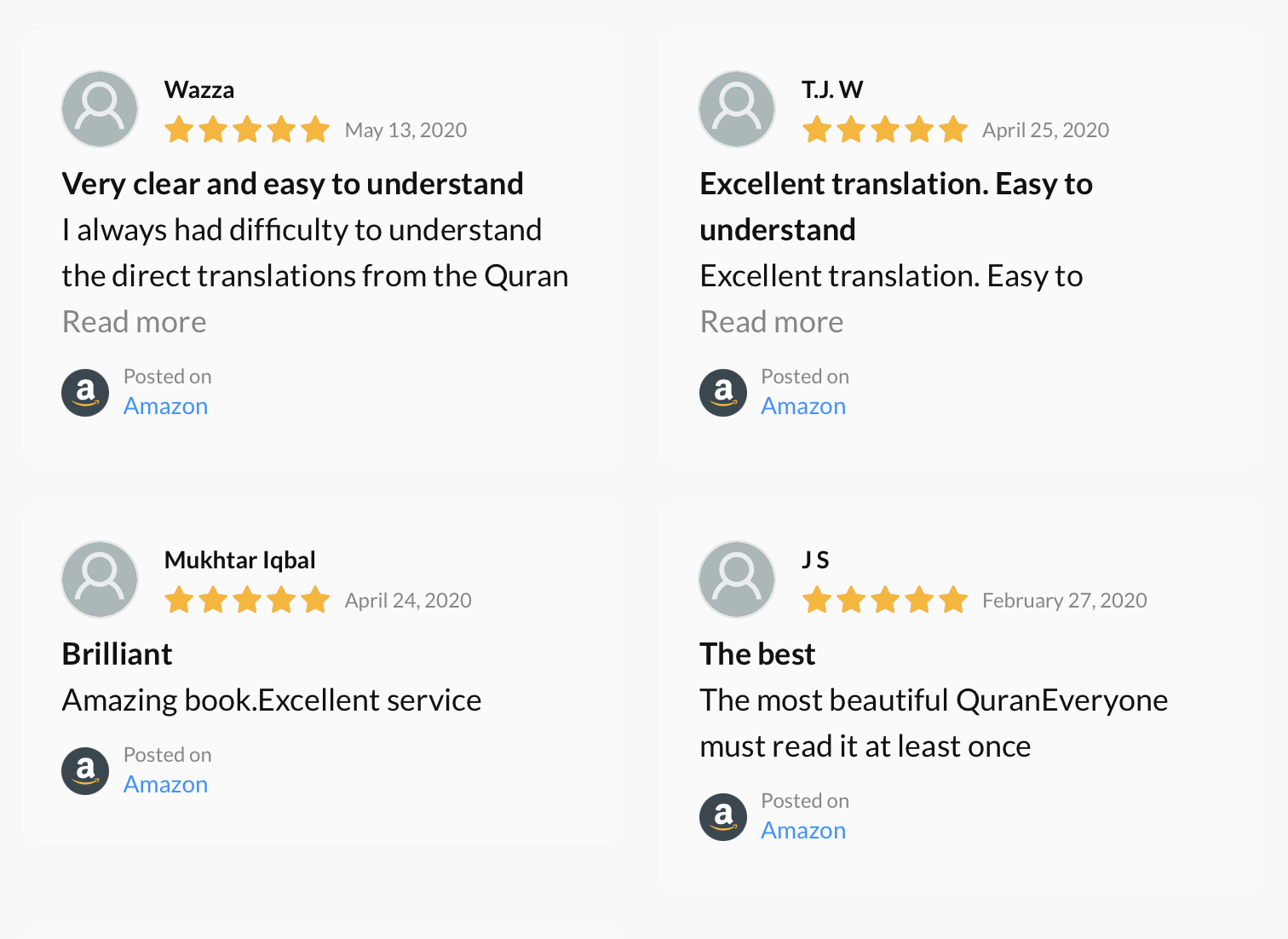The height and width of the screenshot is (939, 1288).
Task: Click Amazon logo icon in Wazza's review
Action: click(x=85, y=393)
